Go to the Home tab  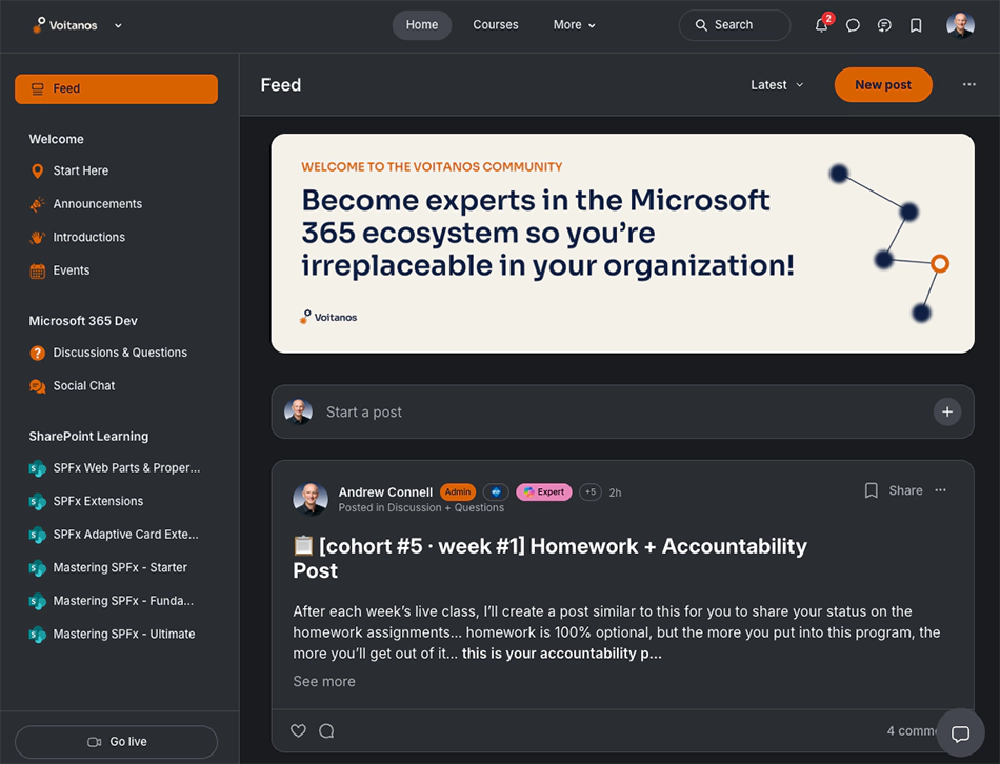[422, 25]
